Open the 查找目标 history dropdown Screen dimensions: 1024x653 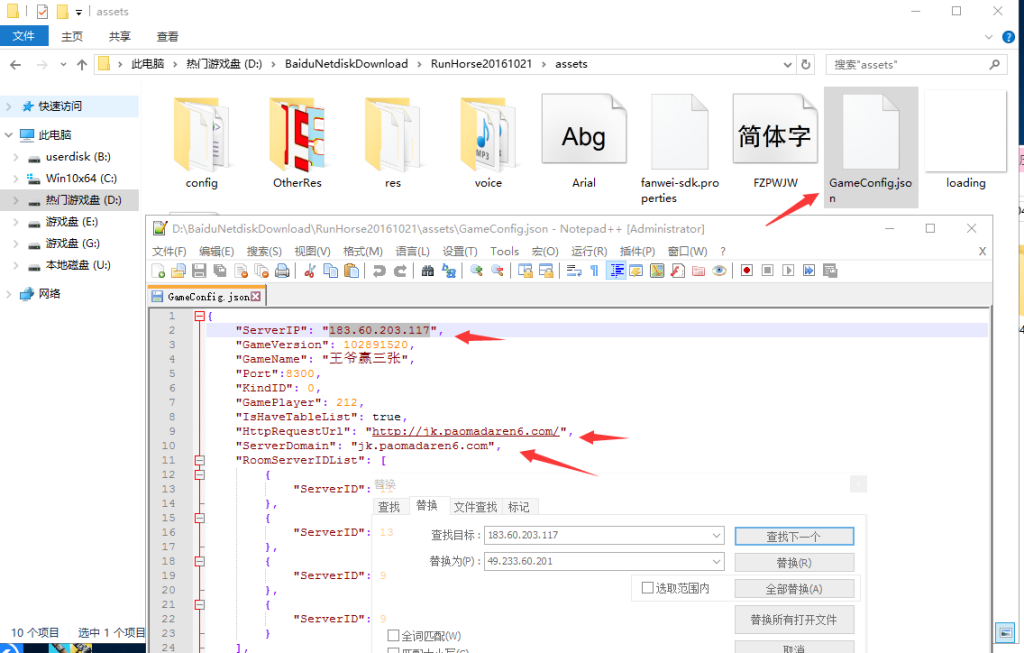[714, 535]
